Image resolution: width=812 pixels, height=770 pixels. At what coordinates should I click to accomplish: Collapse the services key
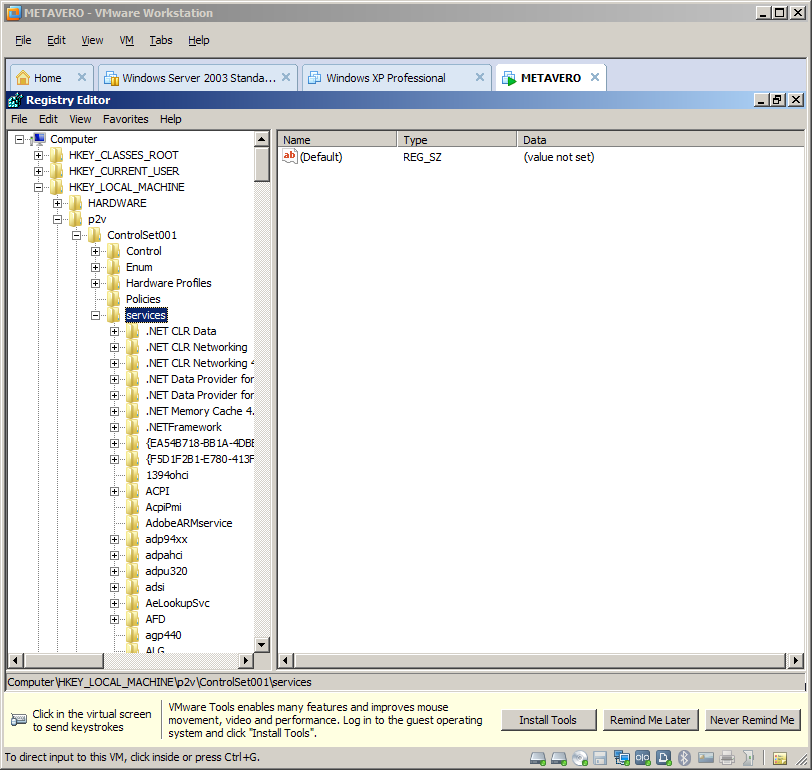(95, 315)
